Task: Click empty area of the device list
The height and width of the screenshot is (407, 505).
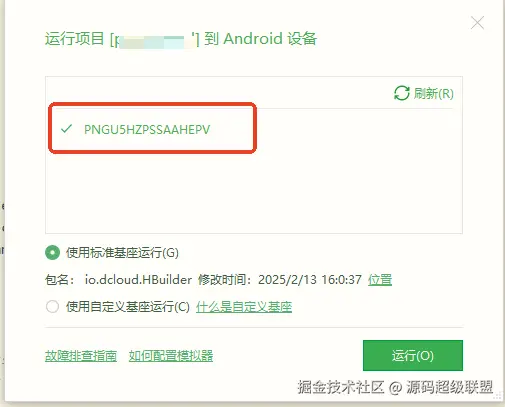Action: pos(253,193)
